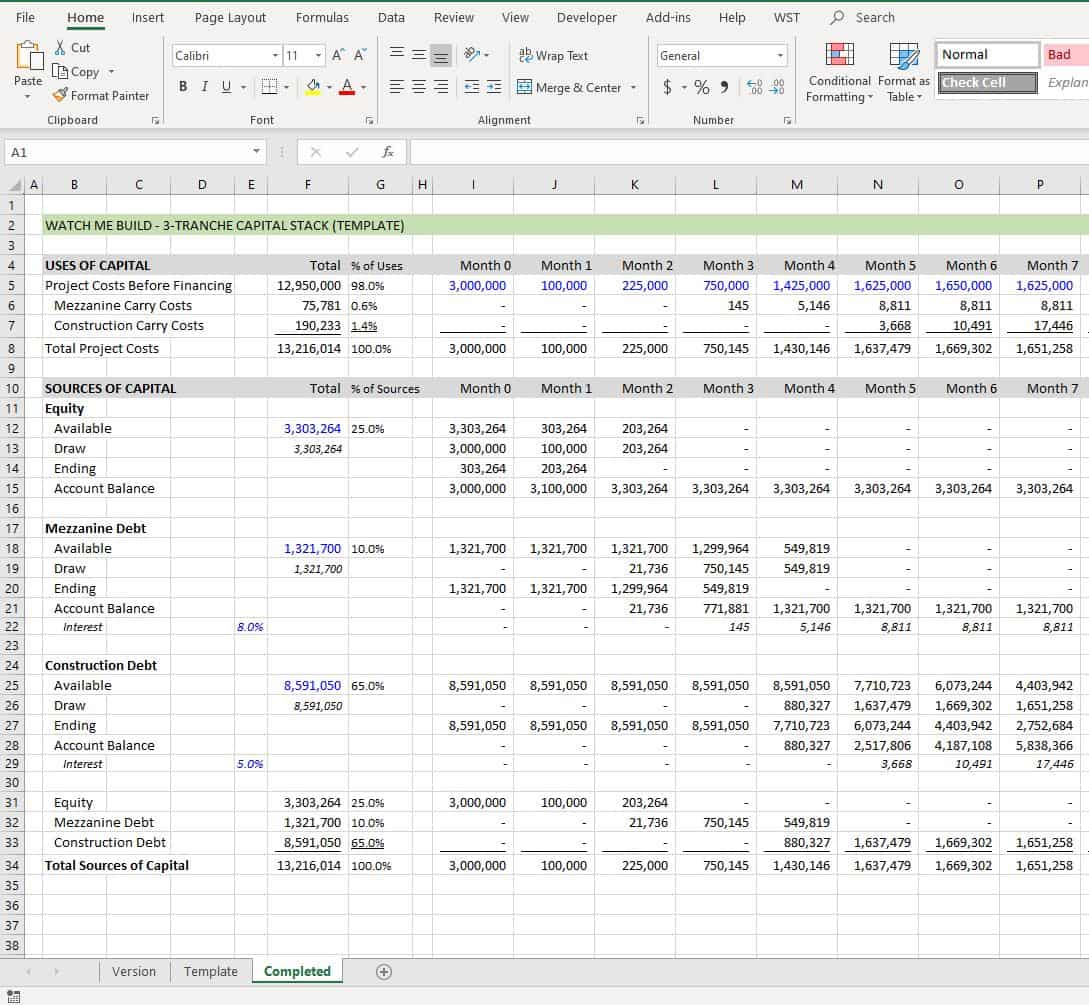Click the Merge & Center button
Screen dimensions: 1089x1005
(570, 88)
